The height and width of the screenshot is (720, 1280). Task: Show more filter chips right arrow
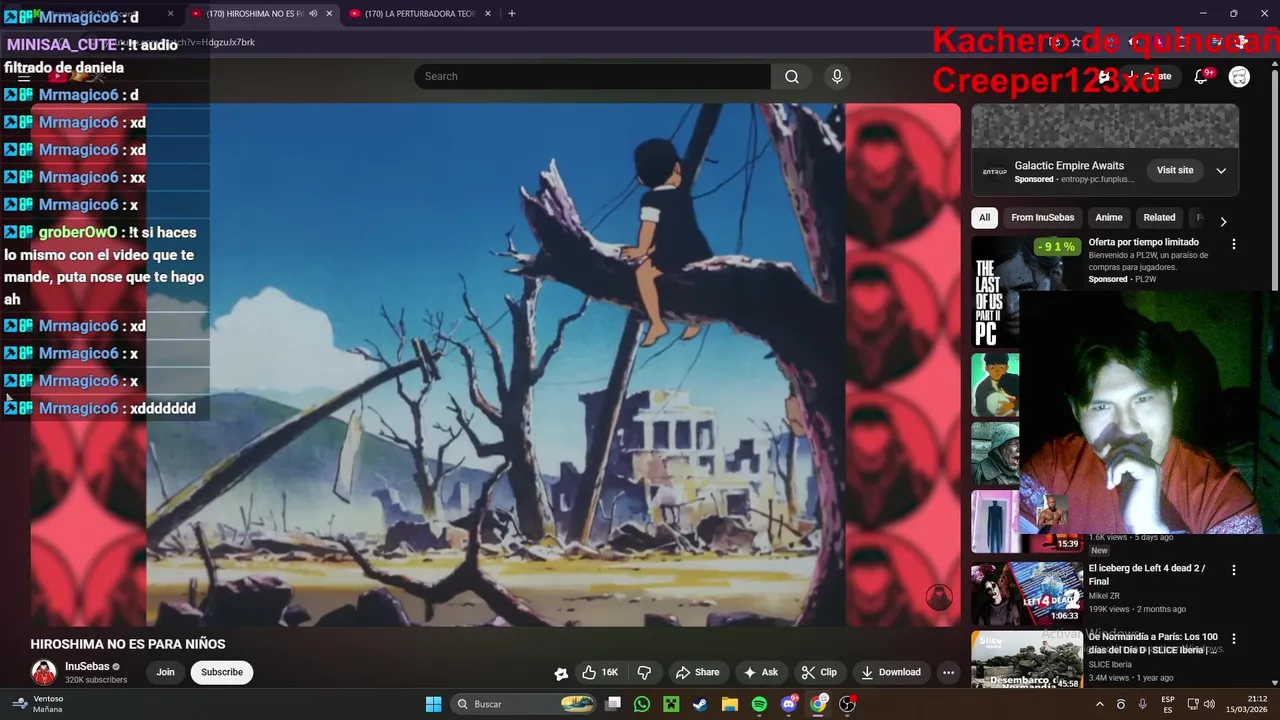pyautogui.click(x=1222, y=222)
